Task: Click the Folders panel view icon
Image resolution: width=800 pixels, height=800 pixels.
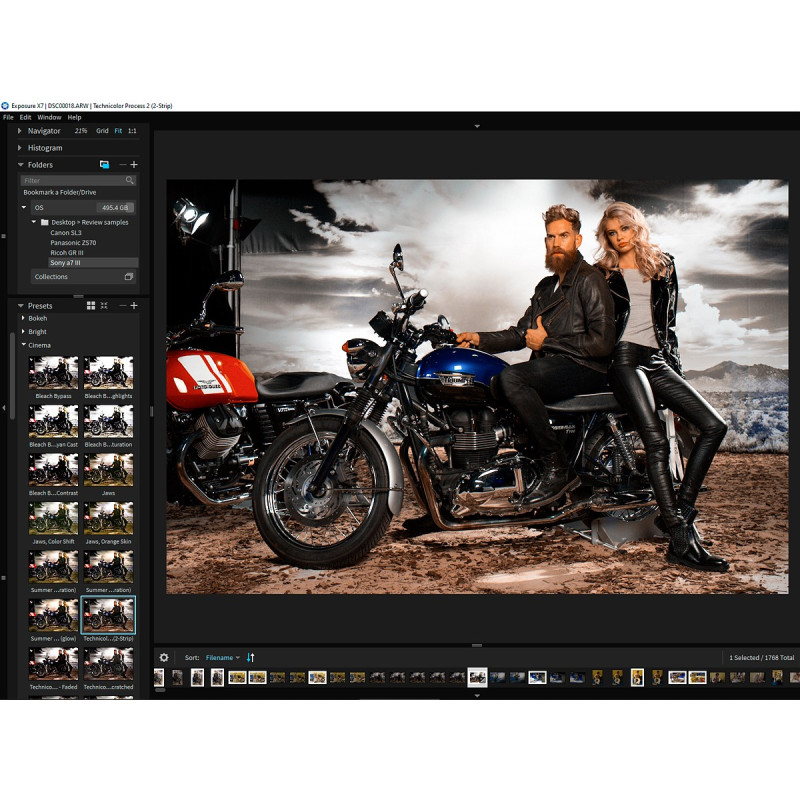Action: [x=104, y=164]
